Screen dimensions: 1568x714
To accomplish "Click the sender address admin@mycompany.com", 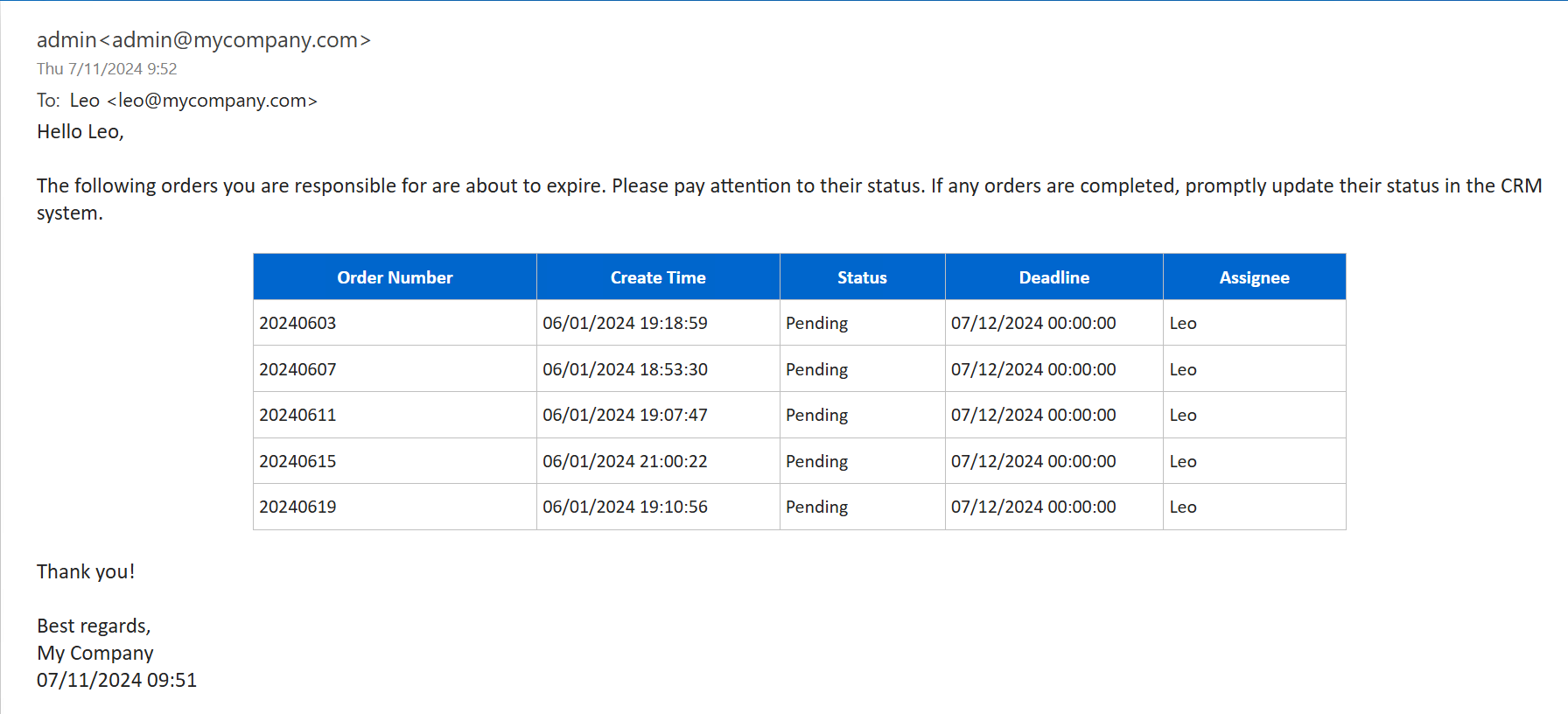I will [x=234, y=40].
